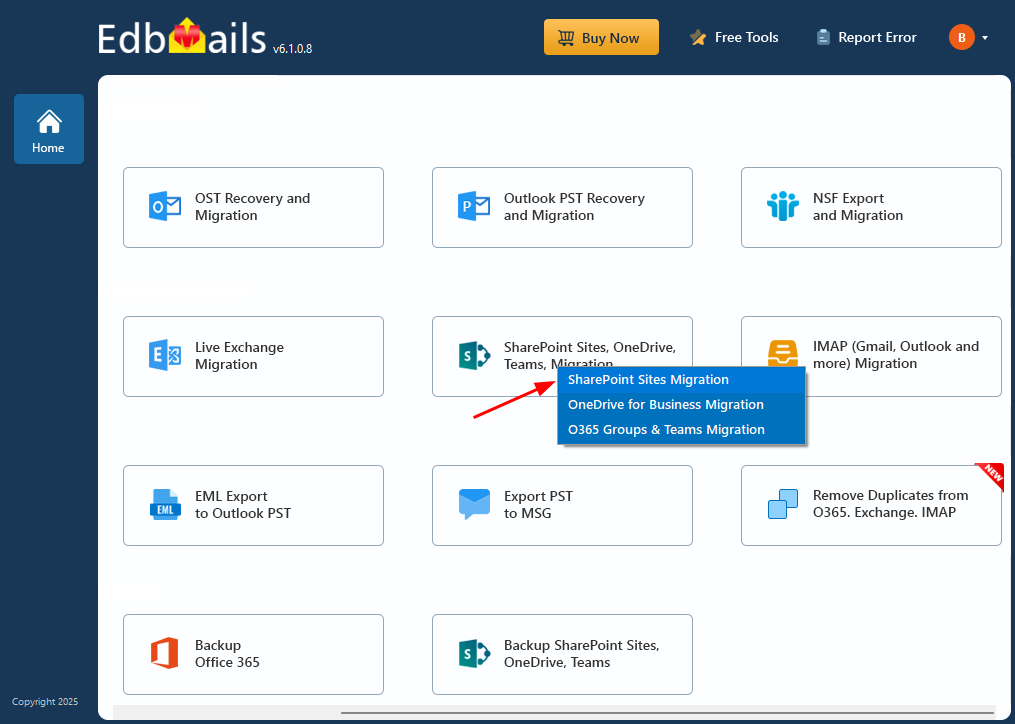Select SharePoint Sites Migration menu entry
1015x724 pixels.
point(681,380)
